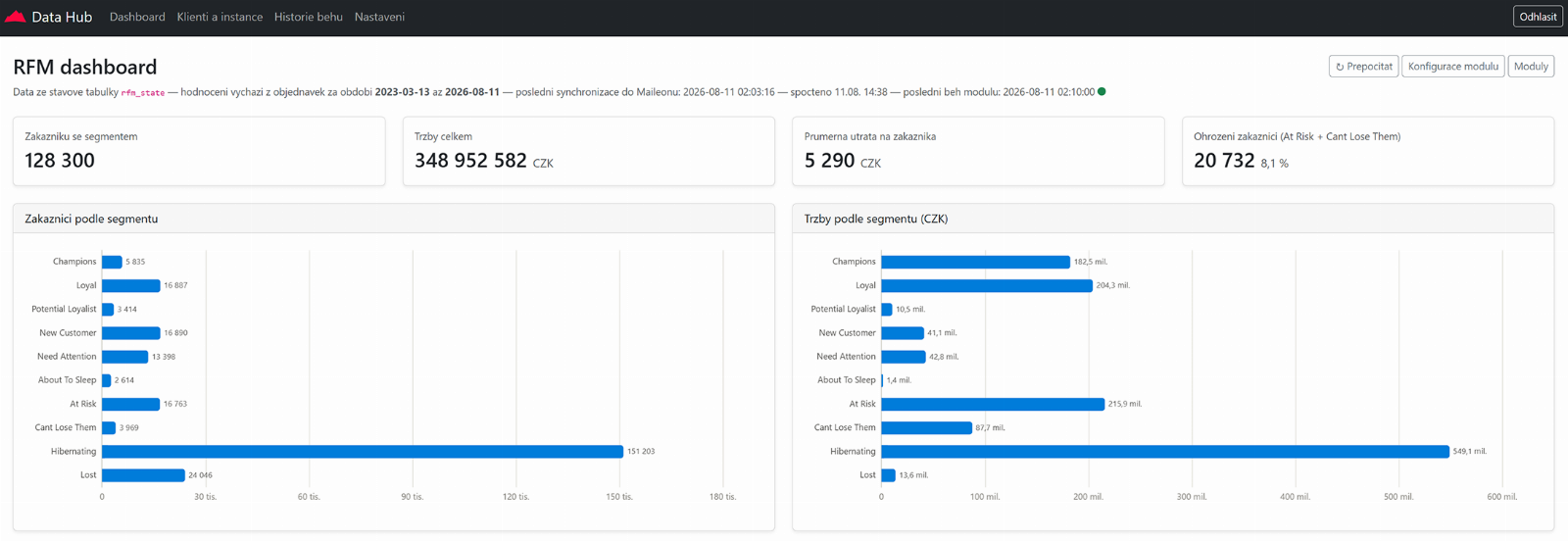The image size is (1568, 541).
Task: Open Klienti a instance menu
Action: [220, 17]
